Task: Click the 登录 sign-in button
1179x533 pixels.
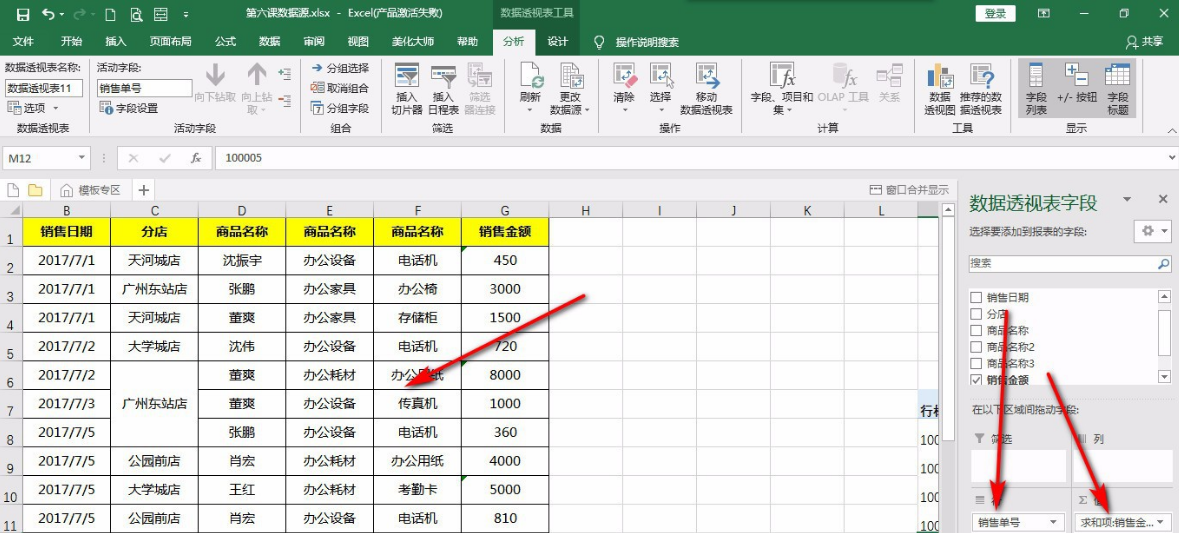Action: tap(995, 14)
